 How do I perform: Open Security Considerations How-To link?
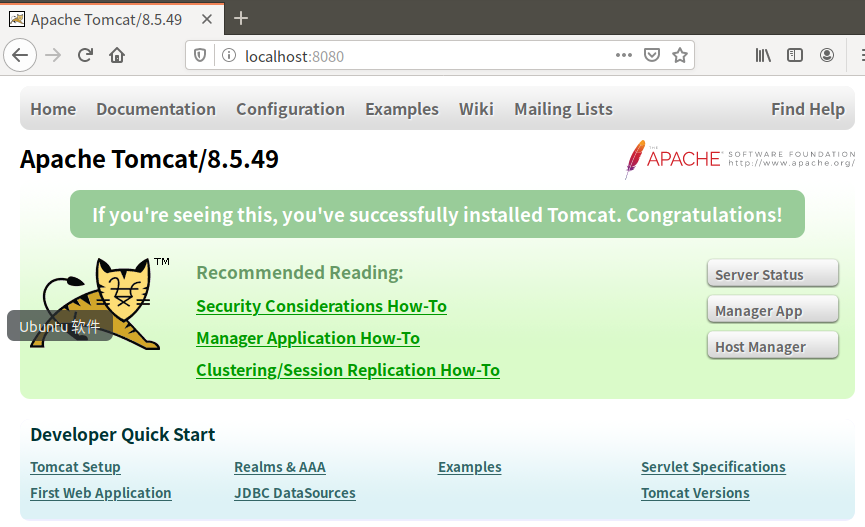coord(322,306)
